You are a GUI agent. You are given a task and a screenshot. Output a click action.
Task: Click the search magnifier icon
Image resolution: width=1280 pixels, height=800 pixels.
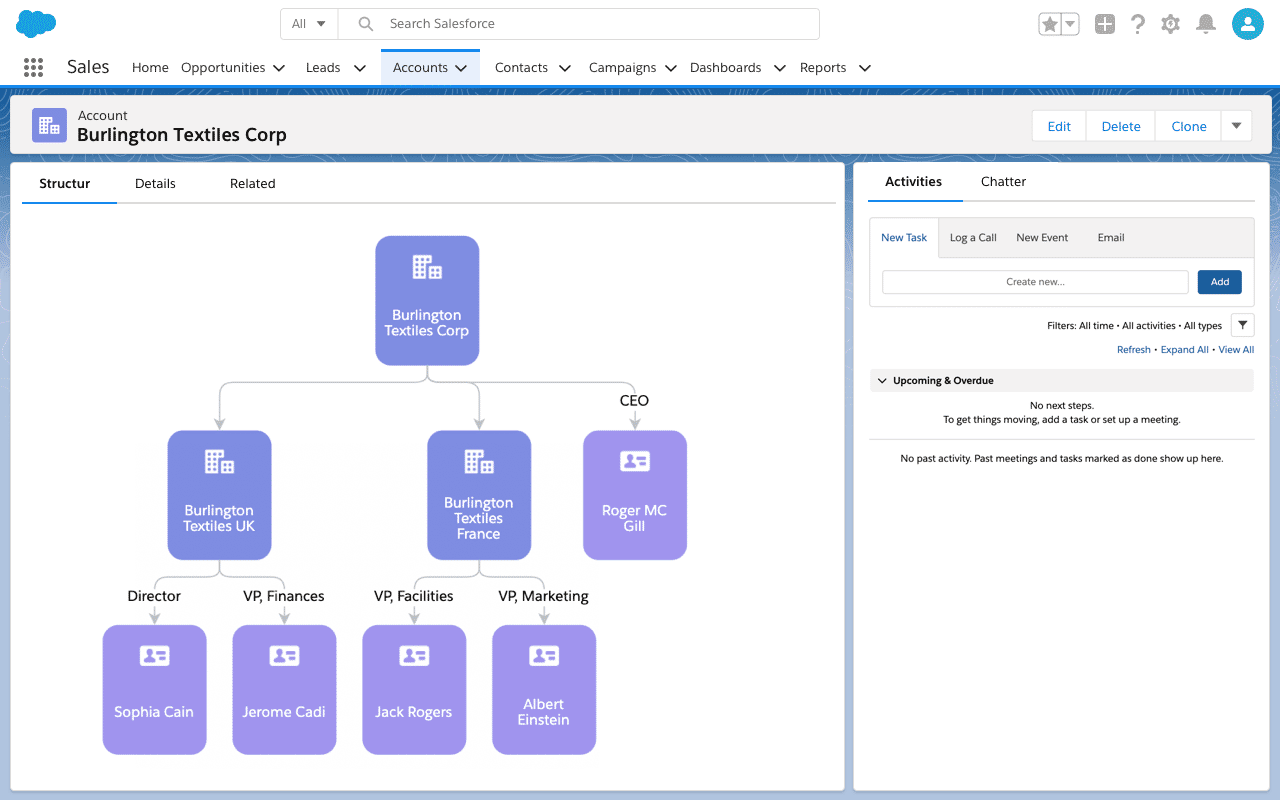[x=366, y=24]
